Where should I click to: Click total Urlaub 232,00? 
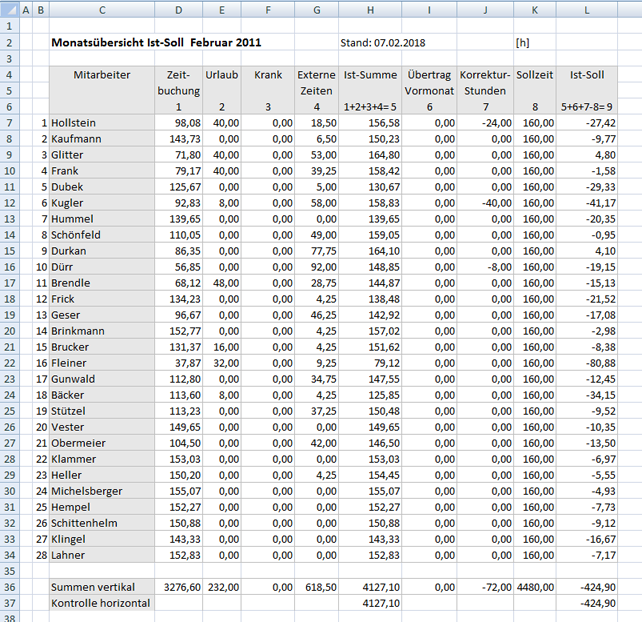point(222,587)
